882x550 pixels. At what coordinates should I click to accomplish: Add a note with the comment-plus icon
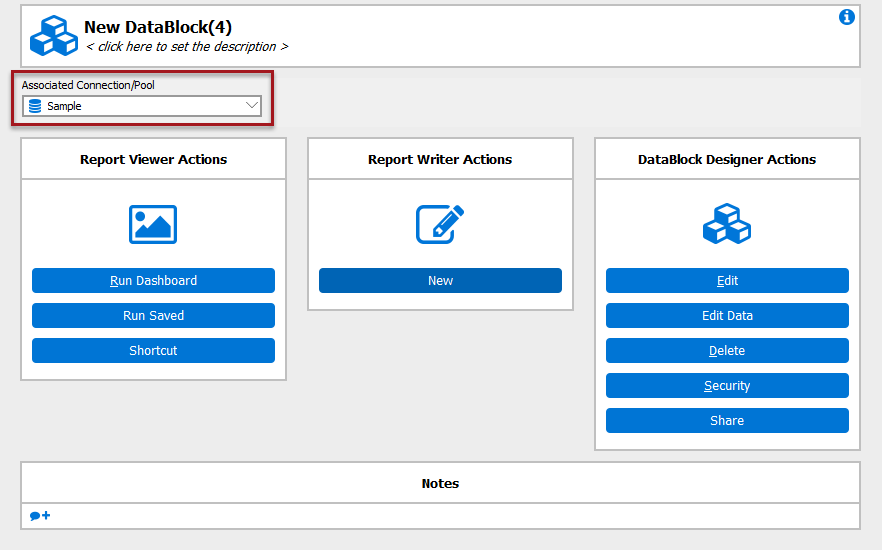pos(40,516)
